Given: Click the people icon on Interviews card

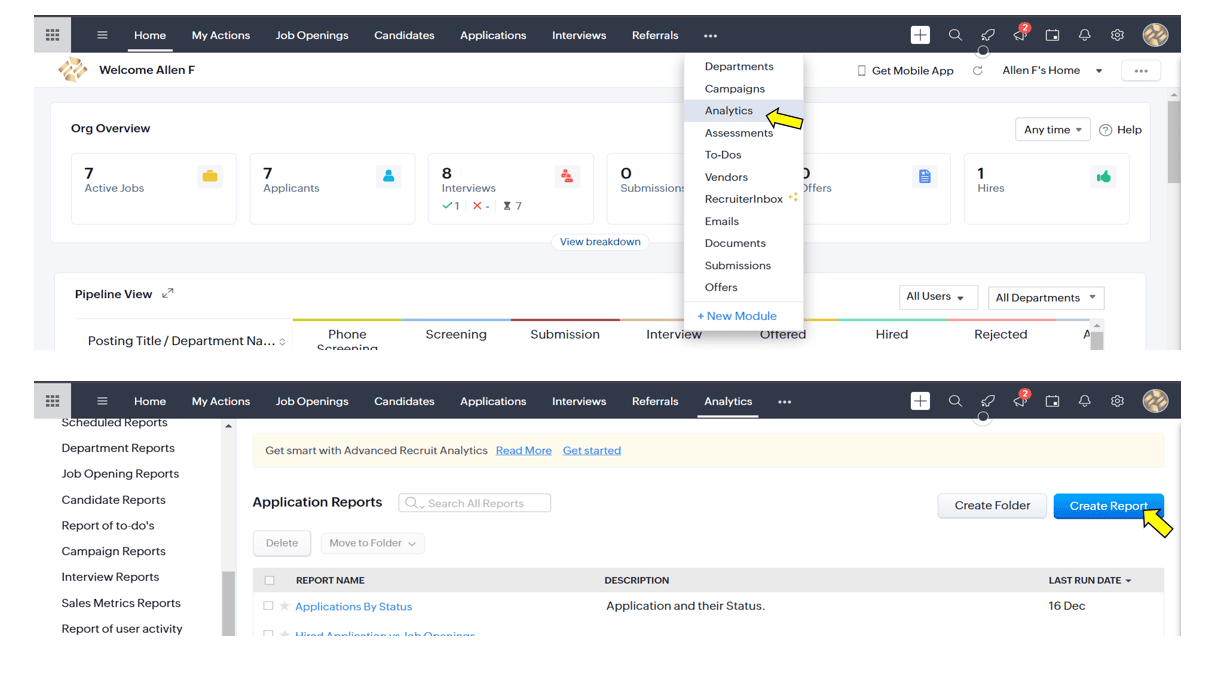Looking at the screenshot, I should coord(567,177).
